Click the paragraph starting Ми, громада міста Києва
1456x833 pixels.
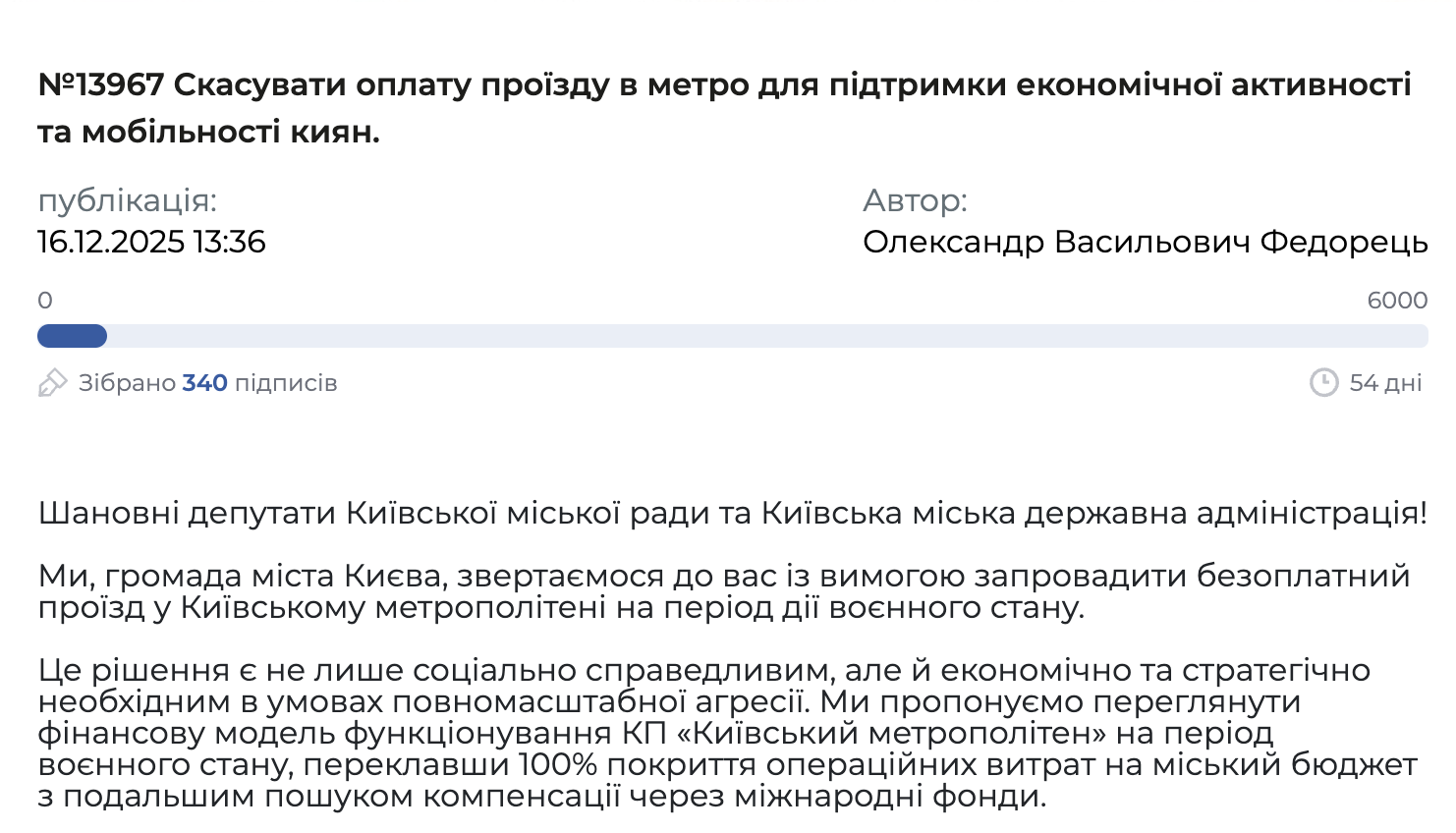click(x=723, y=591)
